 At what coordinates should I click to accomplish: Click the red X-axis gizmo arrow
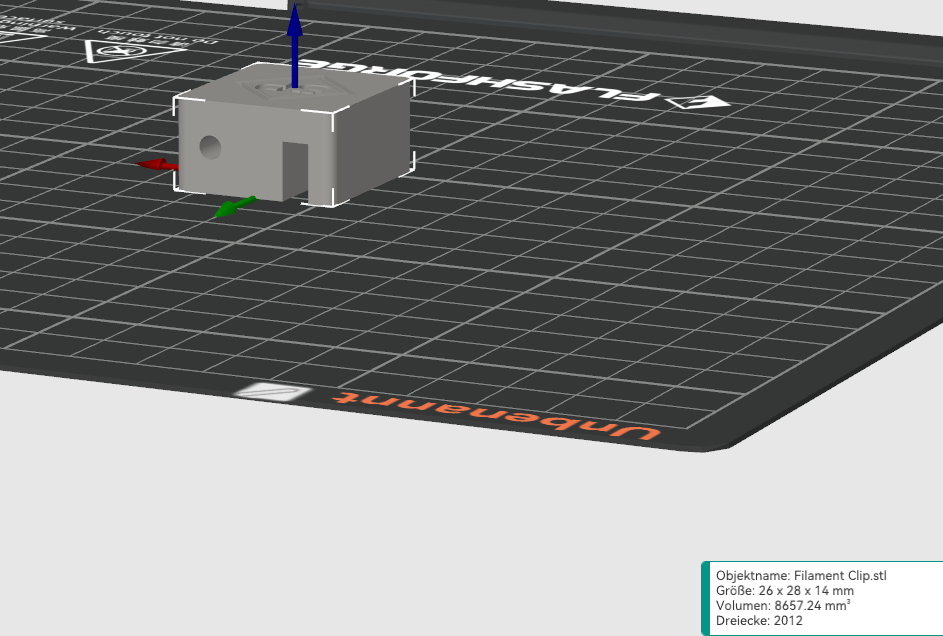pos(158,165)
